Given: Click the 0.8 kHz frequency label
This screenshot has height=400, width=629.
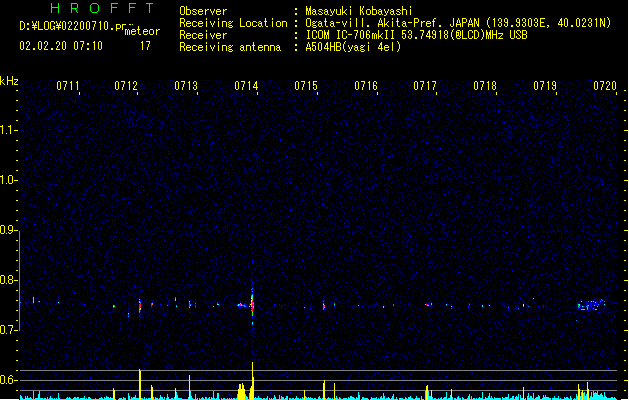Looking at the screenshot, I should coord(8,280).
